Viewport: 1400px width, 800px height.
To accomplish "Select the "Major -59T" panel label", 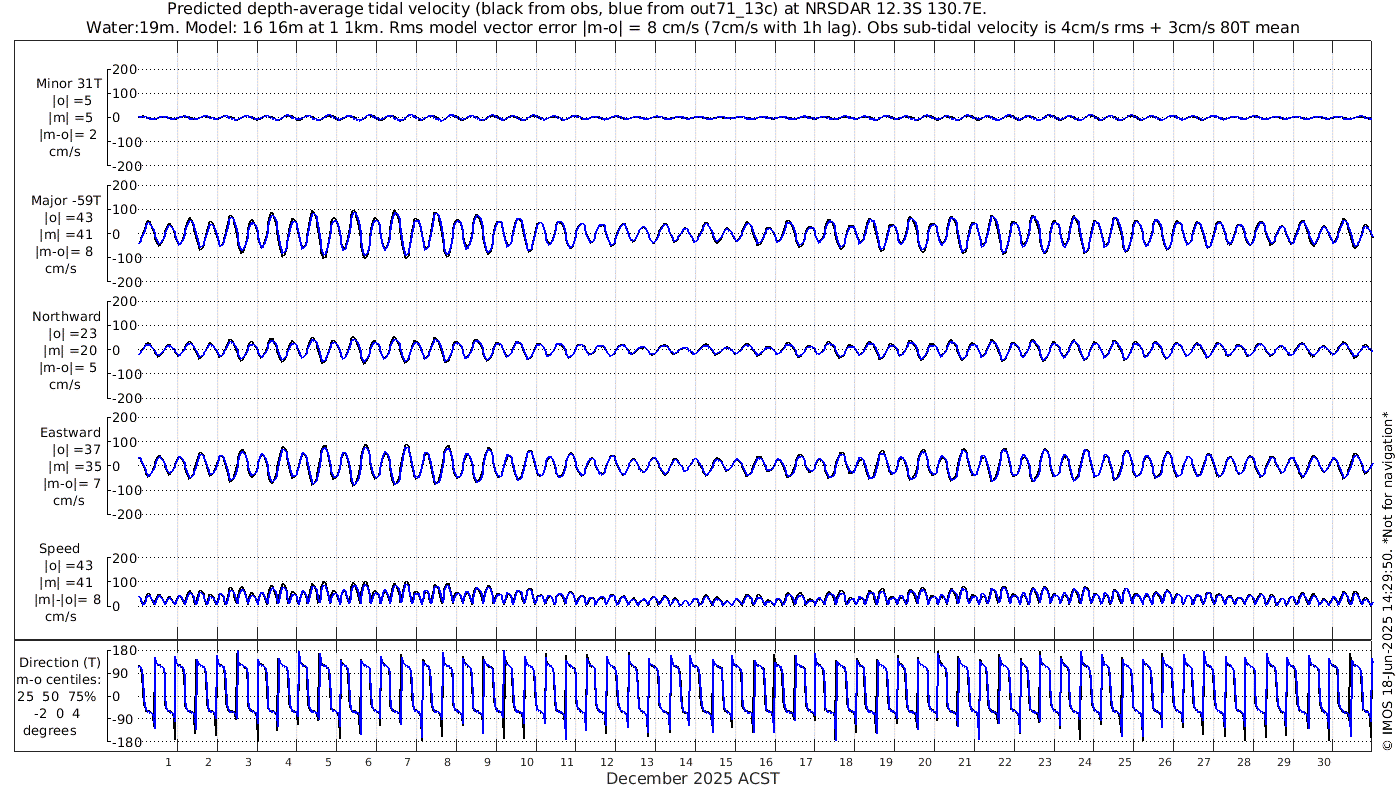I will (x=66, y=200).
